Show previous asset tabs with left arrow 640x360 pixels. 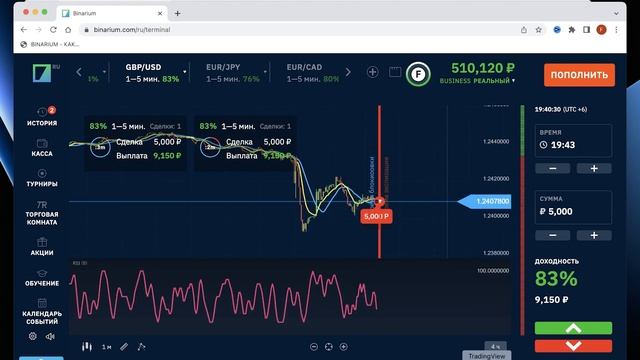[x=79, y=72]
